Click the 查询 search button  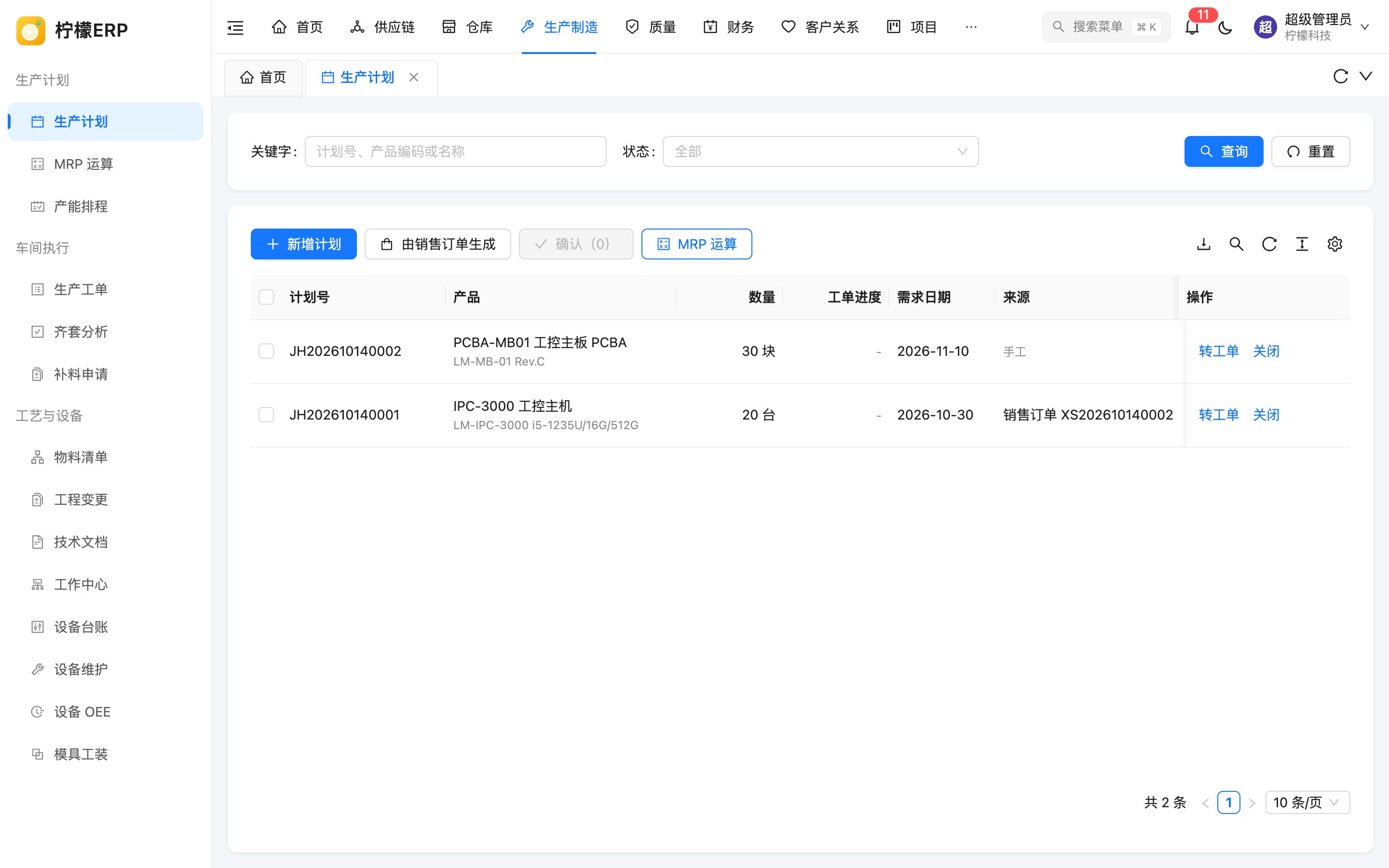tap(1224, 151)
